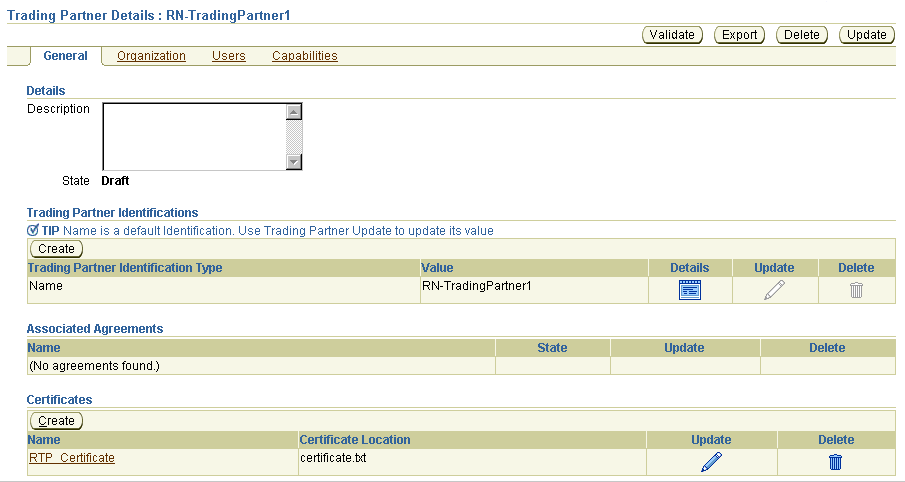The width and height of the screenshot is (905, 482).
Task: Click the trash icon in Name identification row
Action: [856, 290]
